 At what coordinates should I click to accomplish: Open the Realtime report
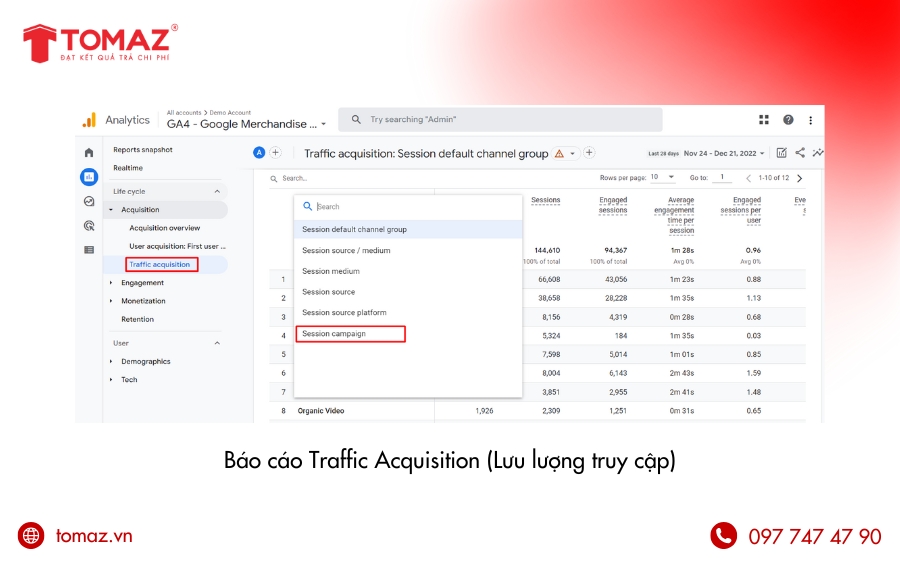pyautogui.click(x=128, y=168)
